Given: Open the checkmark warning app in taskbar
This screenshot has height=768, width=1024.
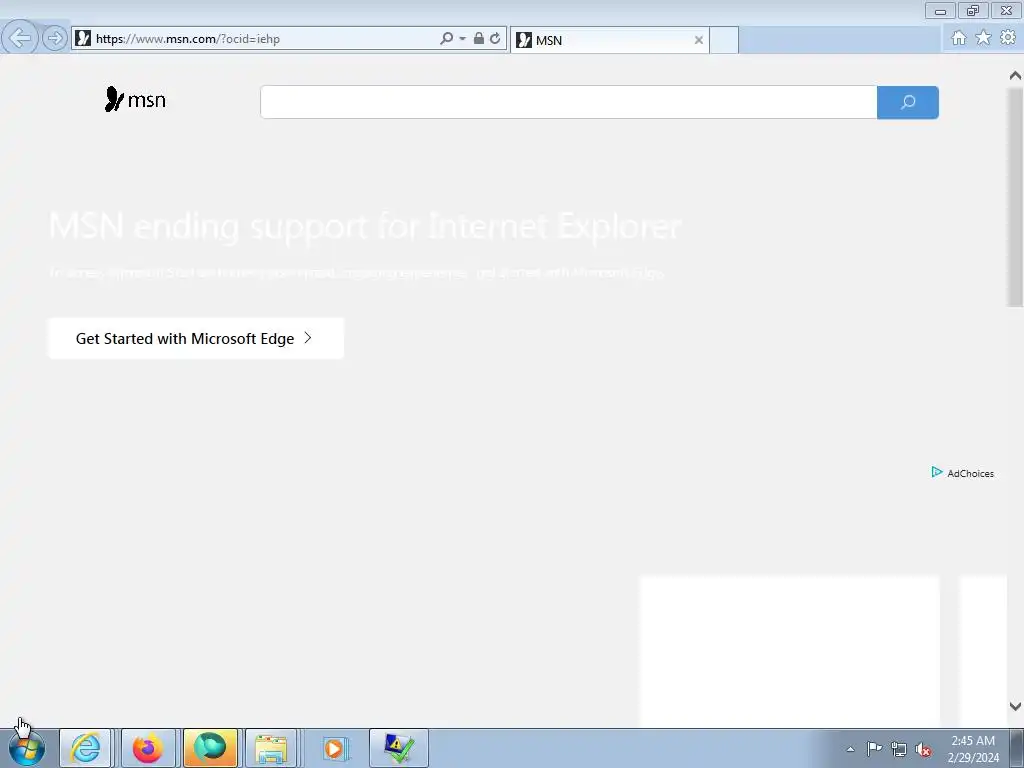Looking at the screenshot, I should coord(398,748).
